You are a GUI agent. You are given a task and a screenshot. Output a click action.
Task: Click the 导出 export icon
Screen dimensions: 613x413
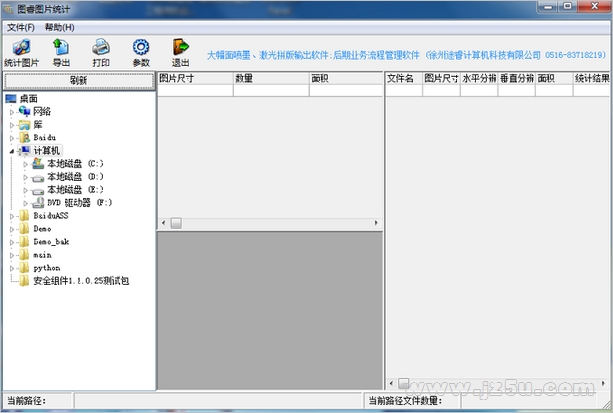click(61, 47)
